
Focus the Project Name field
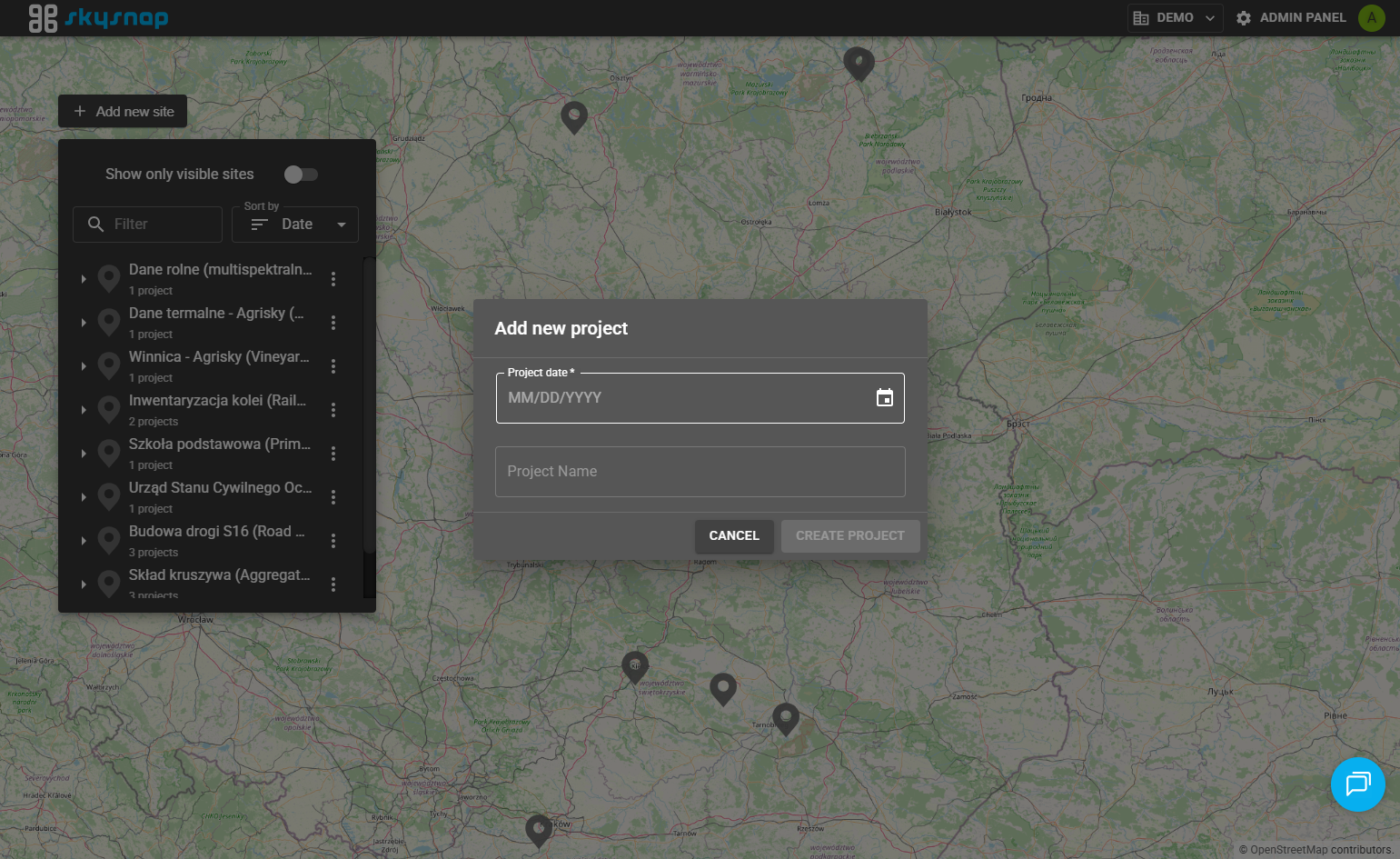click(700, 472)
